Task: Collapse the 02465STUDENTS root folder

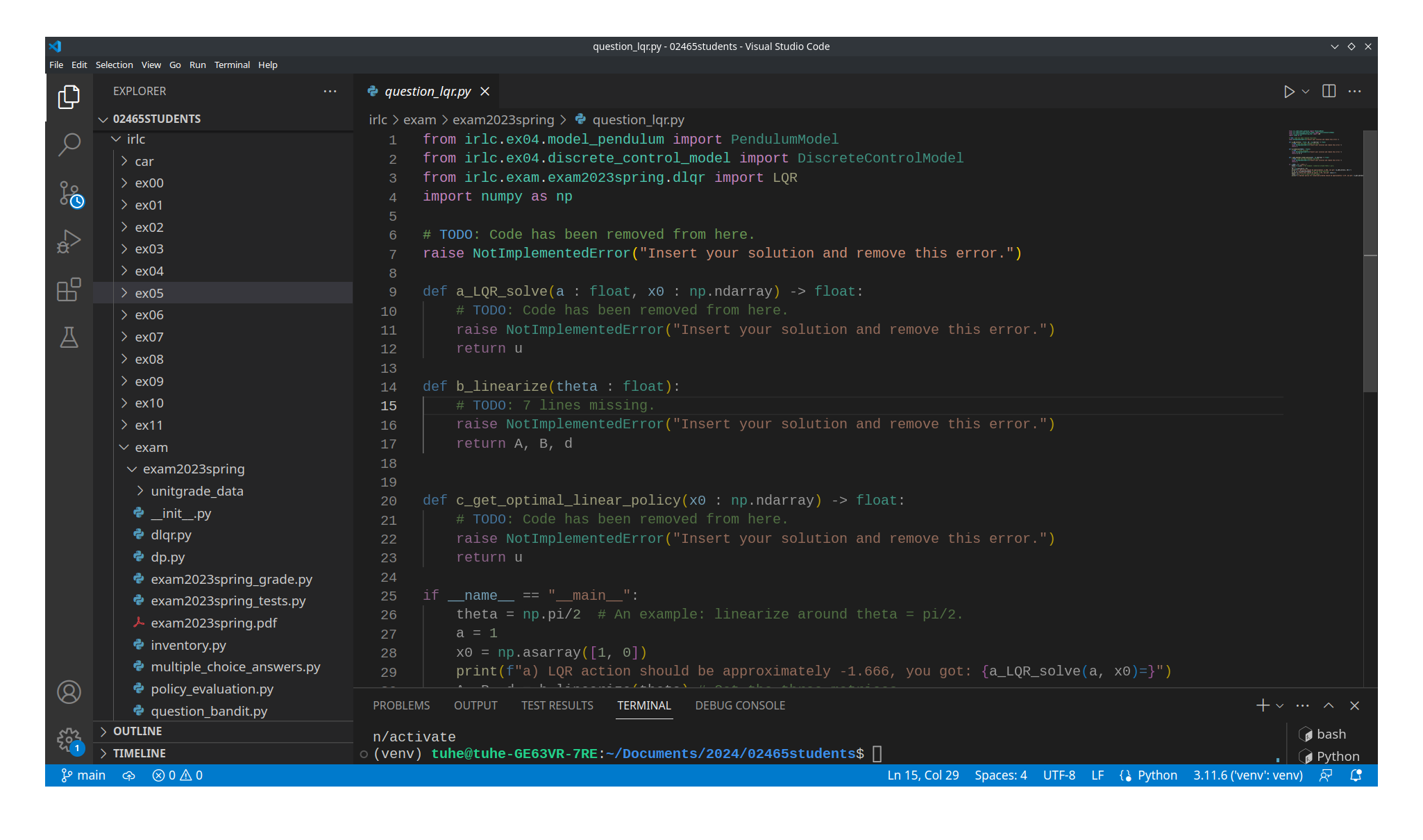Action: tap(224, 119)
